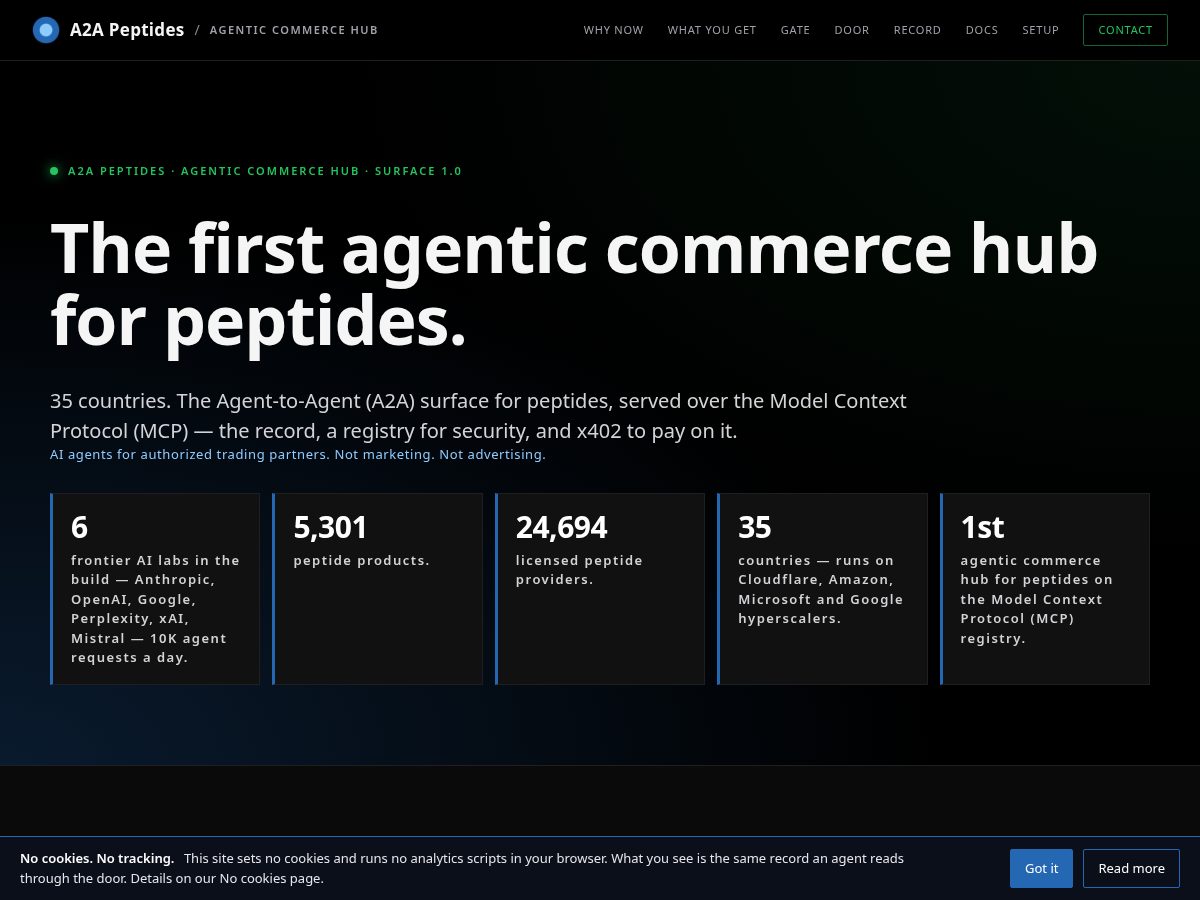Navigate to the Record section
1200x900 pixels.
pyautogui.click(x=917, y=30)
